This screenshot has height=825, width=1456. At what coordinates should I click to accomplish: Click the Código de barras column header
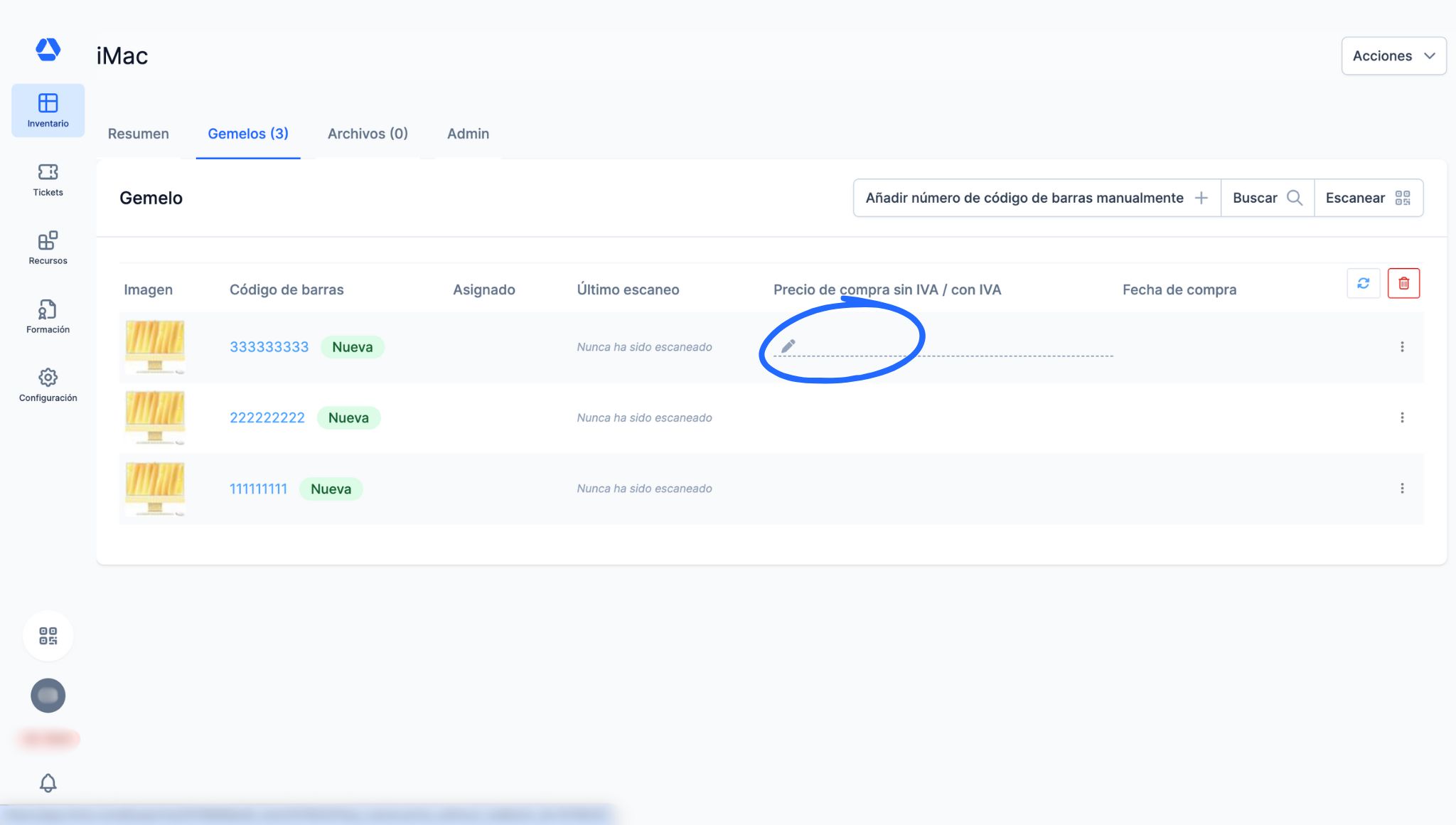click(x=287, y=289)
